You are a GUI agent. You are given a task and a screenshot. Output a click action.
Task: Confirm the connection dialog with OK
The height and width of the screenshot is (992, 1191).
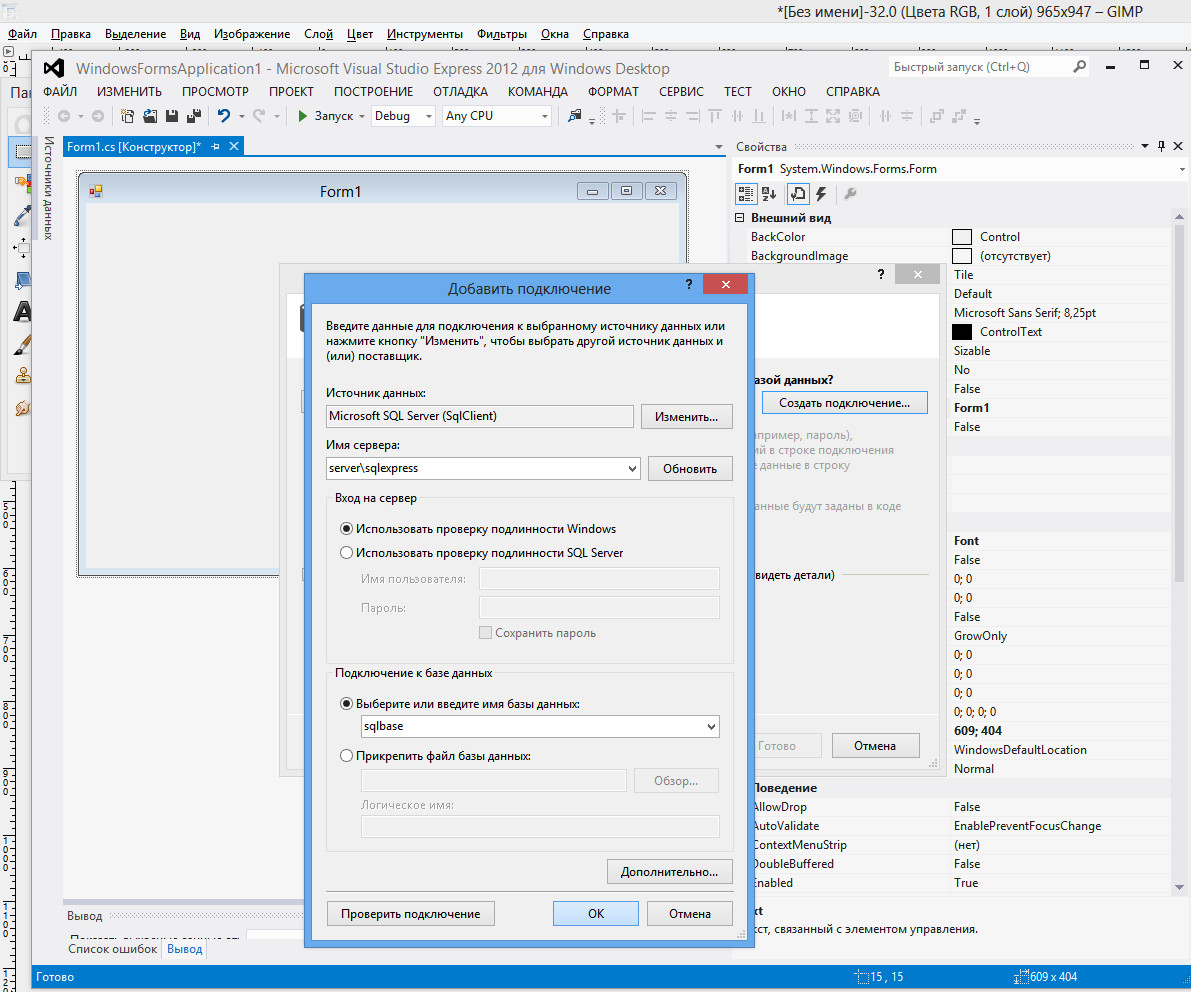[596, 914]
